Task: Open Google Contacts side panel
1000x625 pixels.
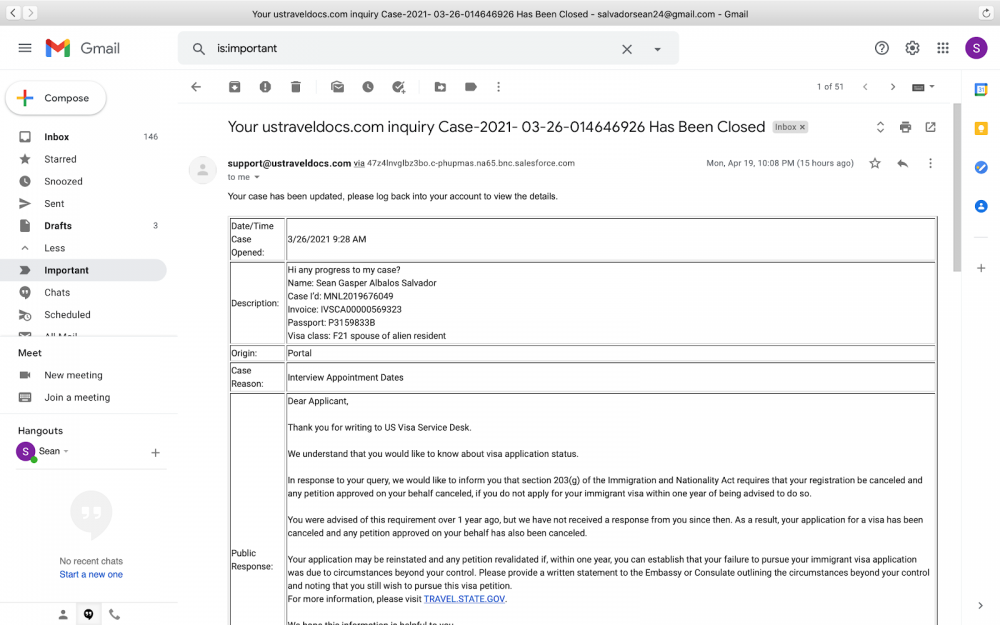Action: [981, 207]
